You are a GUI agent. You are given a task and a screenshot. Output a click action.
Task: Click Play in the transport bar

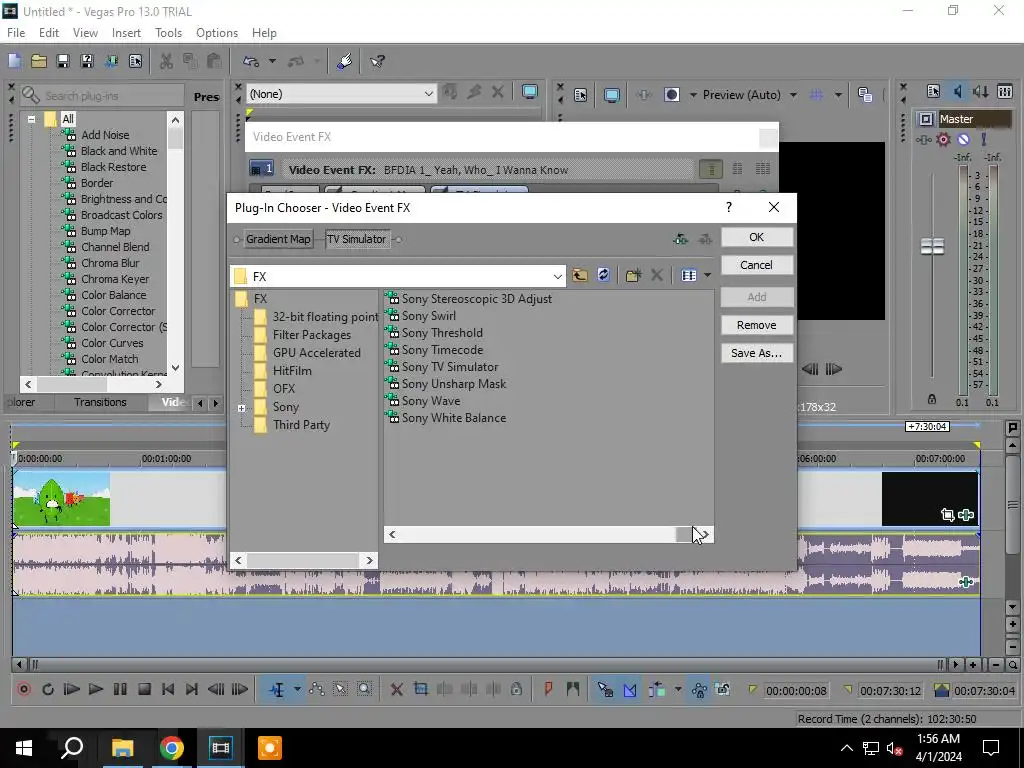(95, 689)
